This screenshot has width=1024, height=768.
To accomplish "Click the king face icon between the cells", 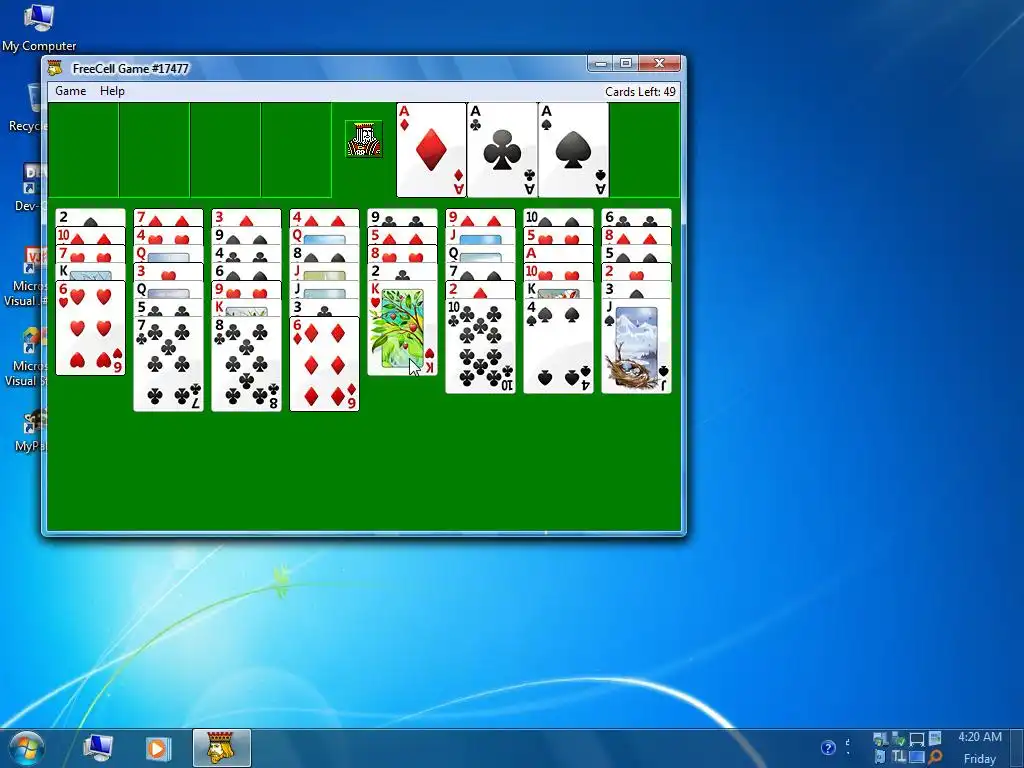I will tap(364, 139).
